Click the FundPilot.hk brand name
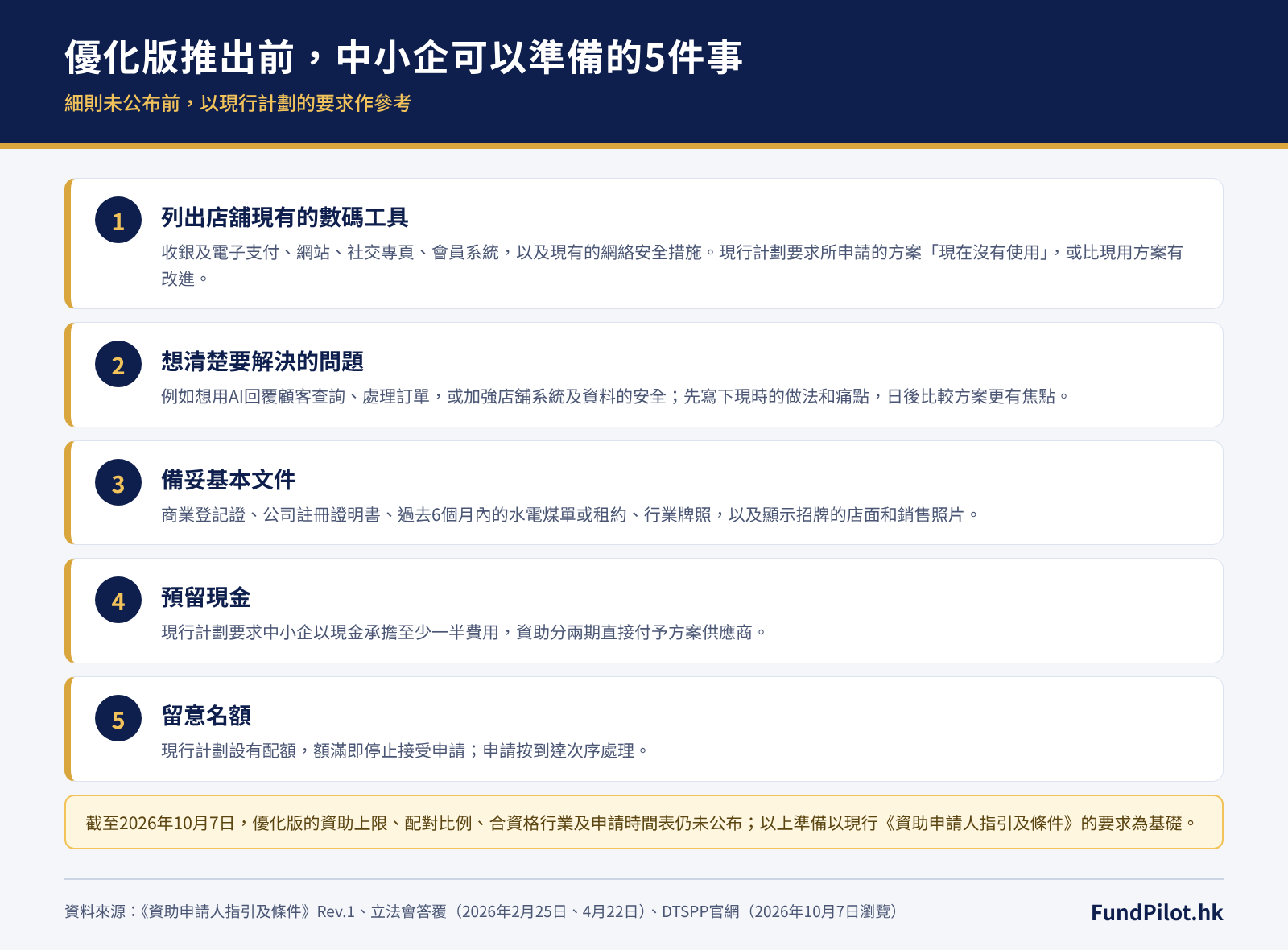 pos(1157,912)
